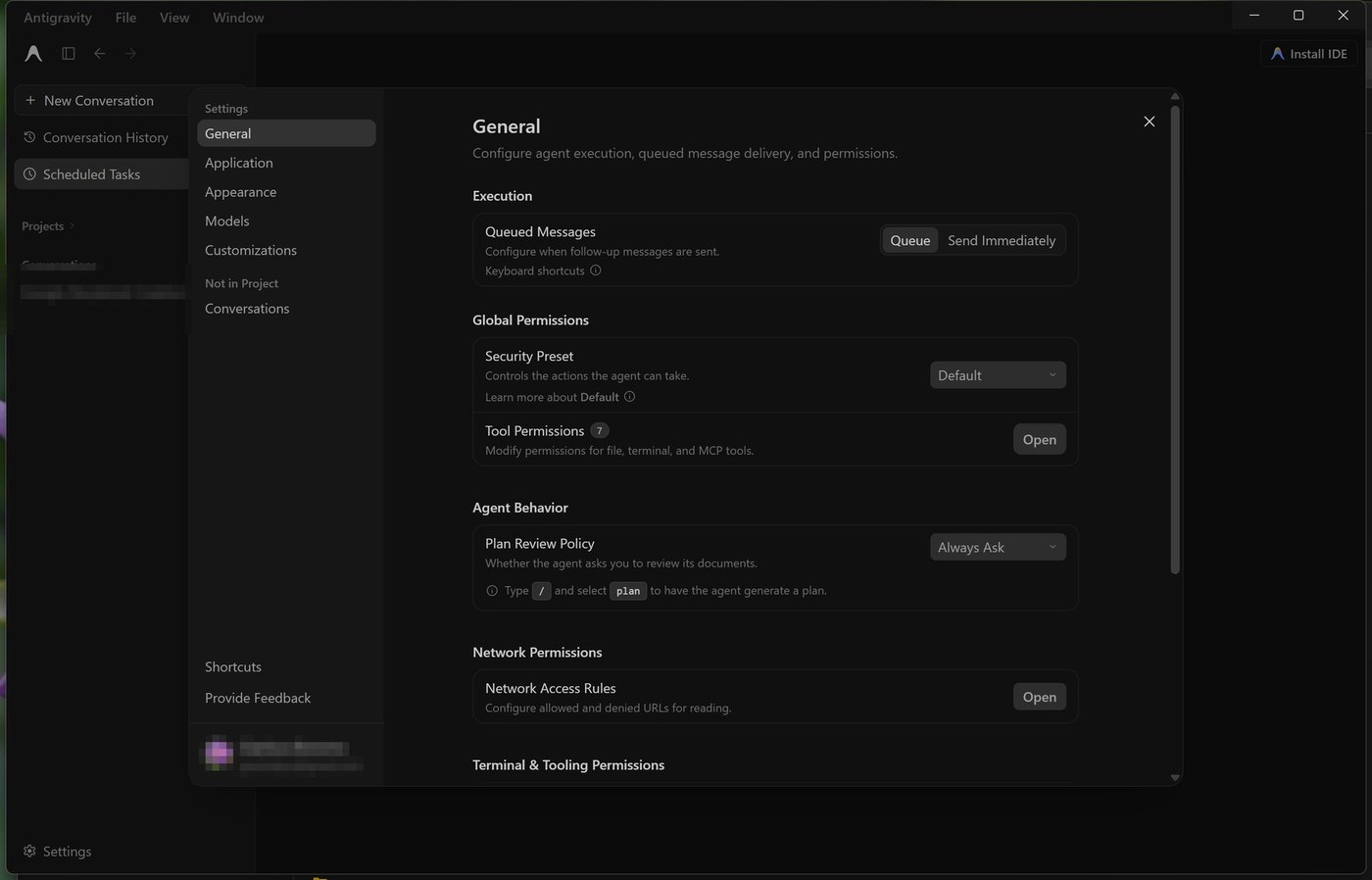Click the Antigravity logo icon
The width and height of the screenshot is (1372, 880).
click(33, 53)
